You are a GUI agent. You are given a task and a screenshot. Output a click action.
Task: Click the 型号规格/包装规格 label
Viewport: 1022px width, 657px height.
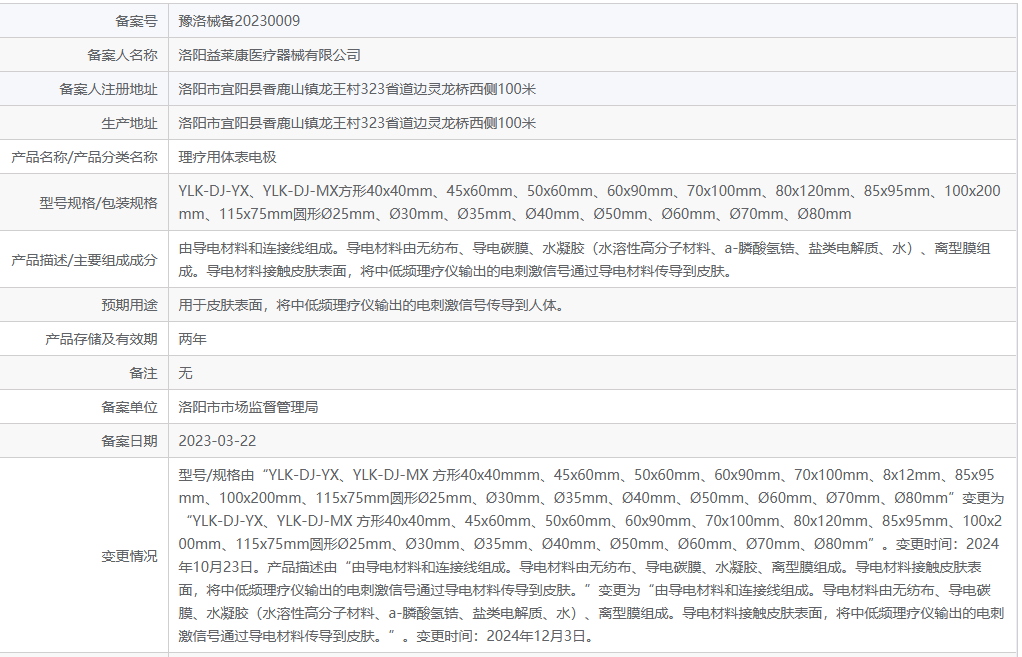pyautogui.click(x=98, y=203)
